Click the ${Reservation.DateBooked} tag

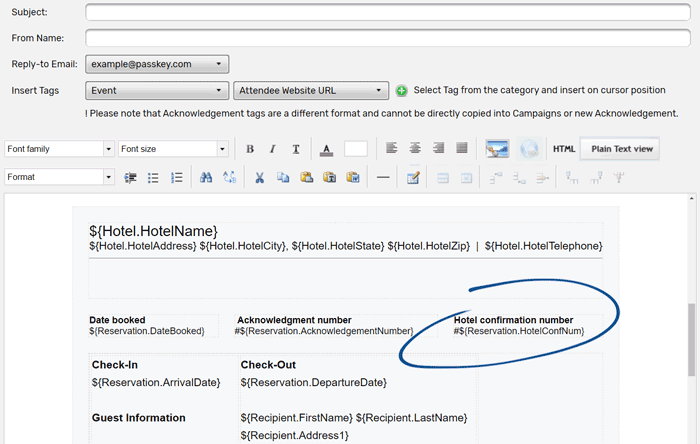[x=146, y=331]
